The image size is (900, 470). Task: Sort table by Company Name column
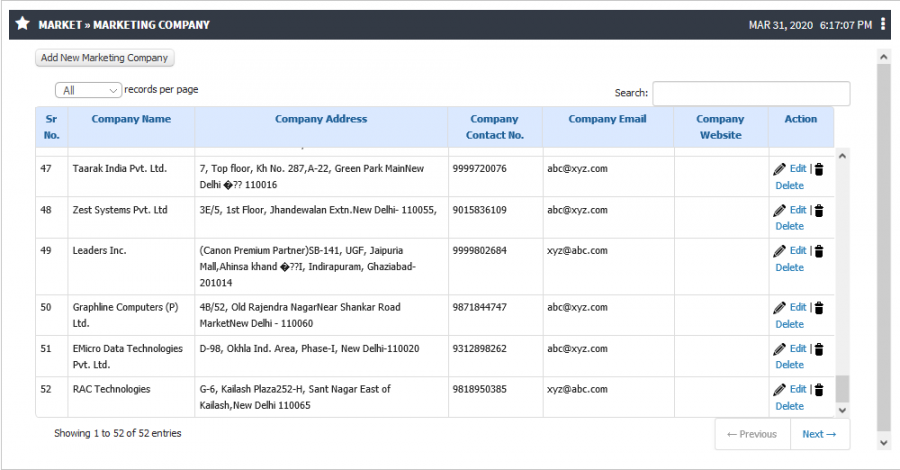pos(131,119)
